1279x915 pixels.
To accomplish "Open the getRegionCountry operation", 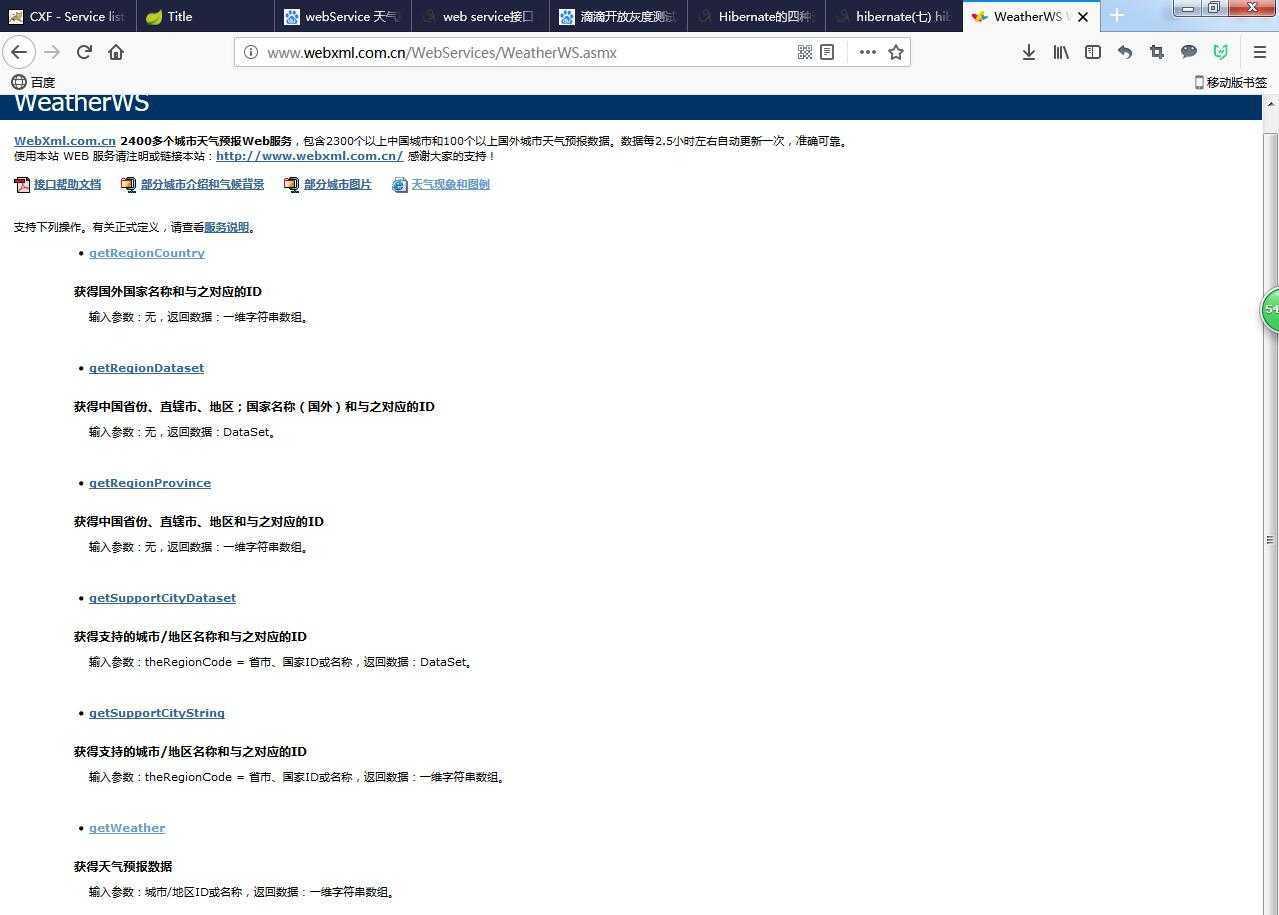I will point(147,253).
